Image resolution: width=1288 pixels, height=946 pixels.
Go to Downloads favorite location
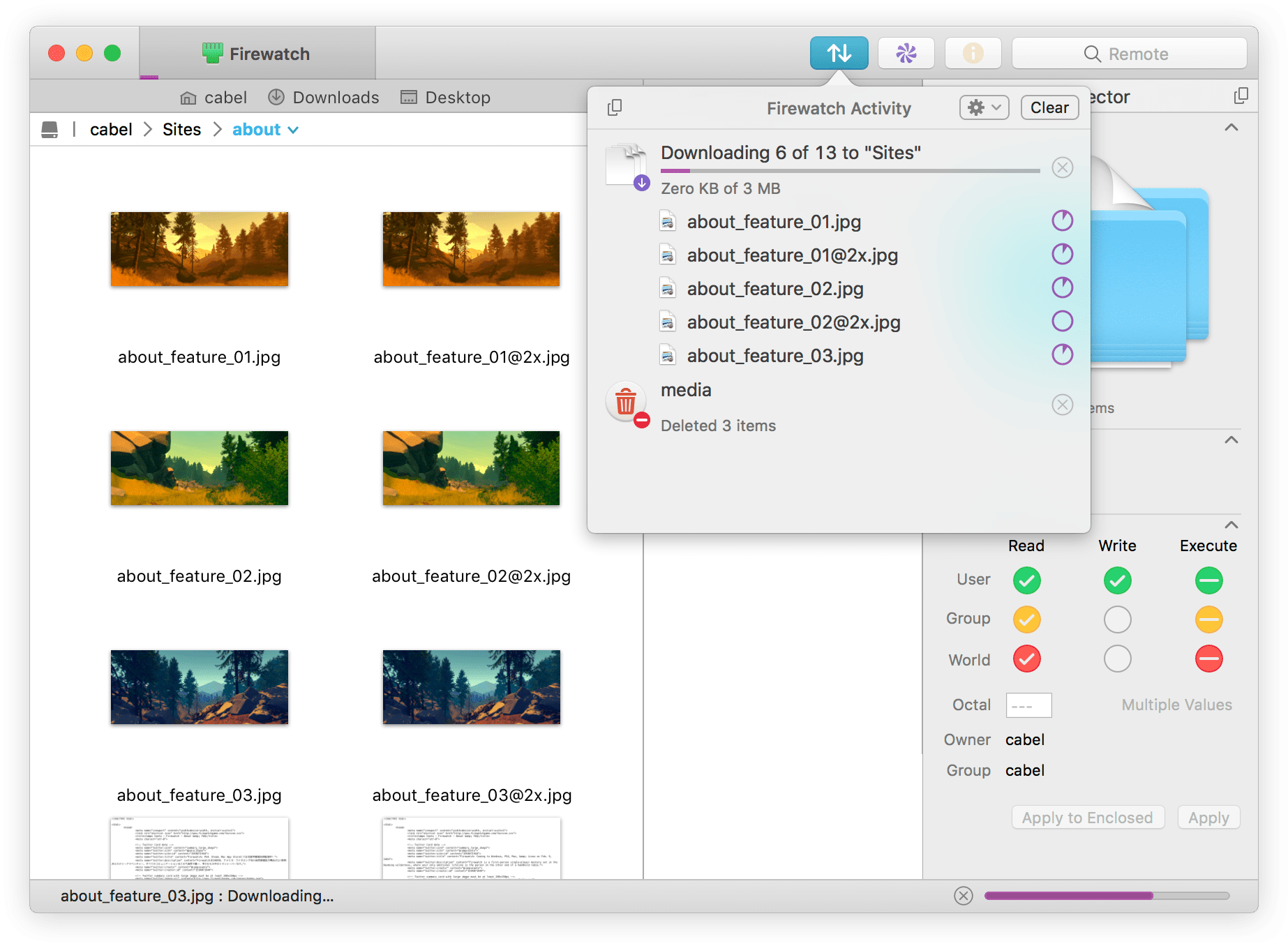tap(324, 98)
